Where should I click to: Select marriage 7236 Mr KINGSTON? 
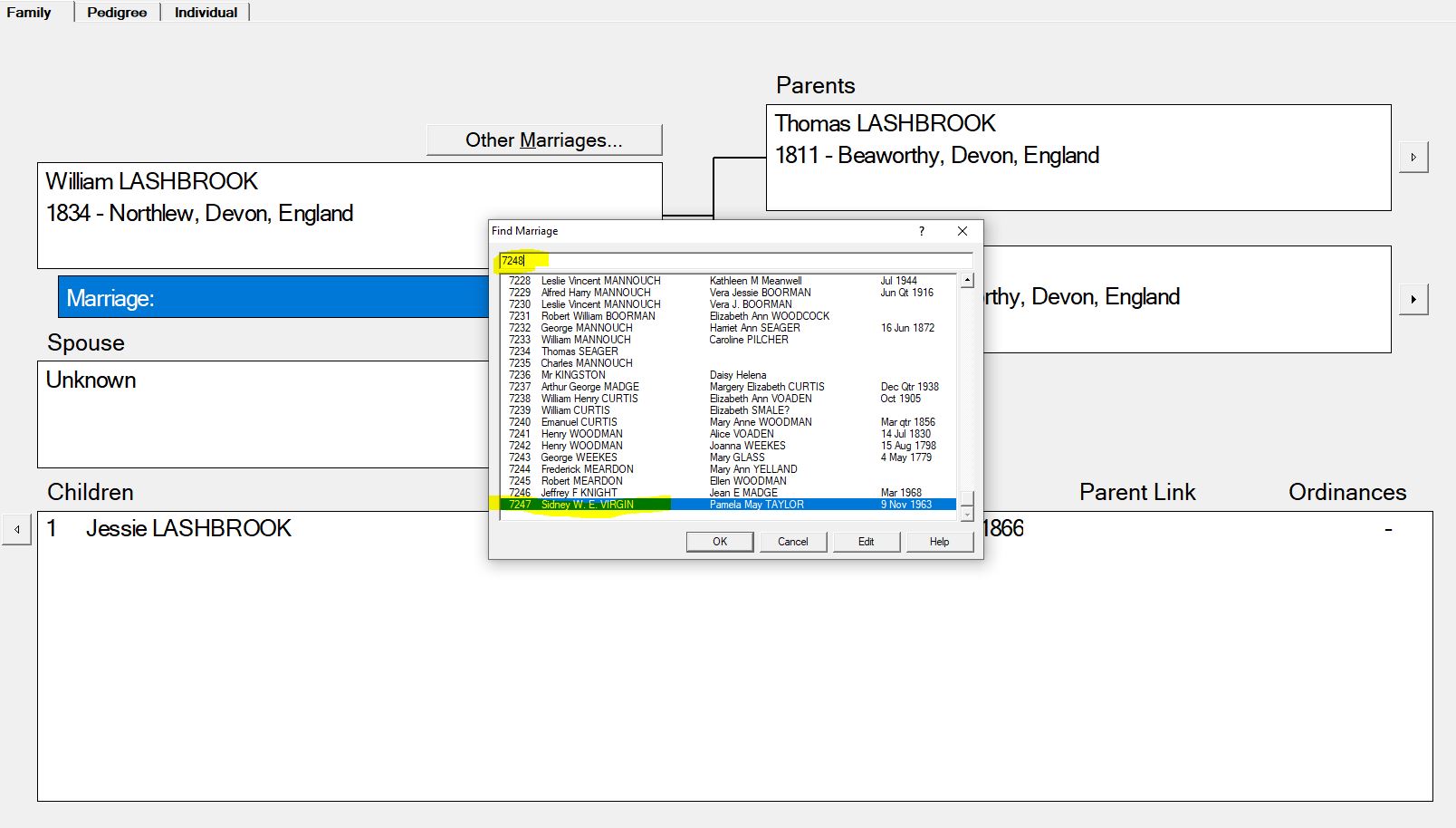[x=728, y=375]
